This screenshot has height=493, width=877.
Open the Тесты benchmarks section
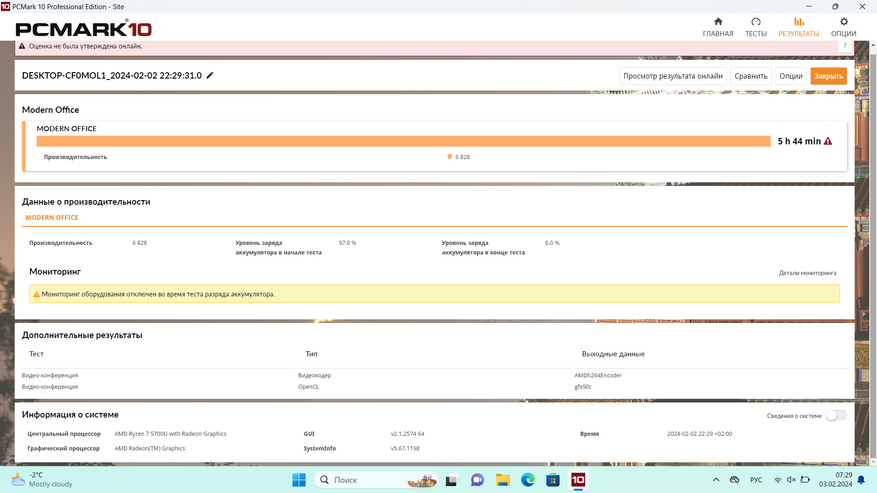click(755, 27)
